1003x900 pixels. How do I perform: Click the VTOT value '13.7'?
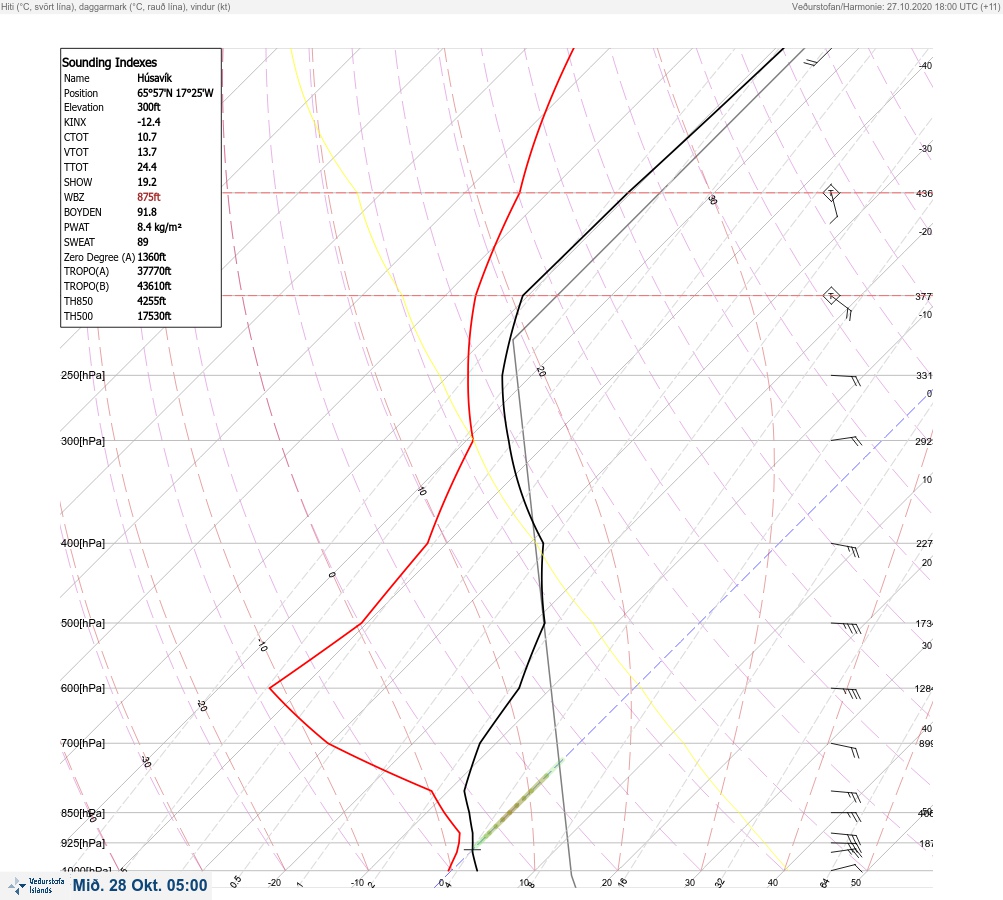click(x=146, y=152)
